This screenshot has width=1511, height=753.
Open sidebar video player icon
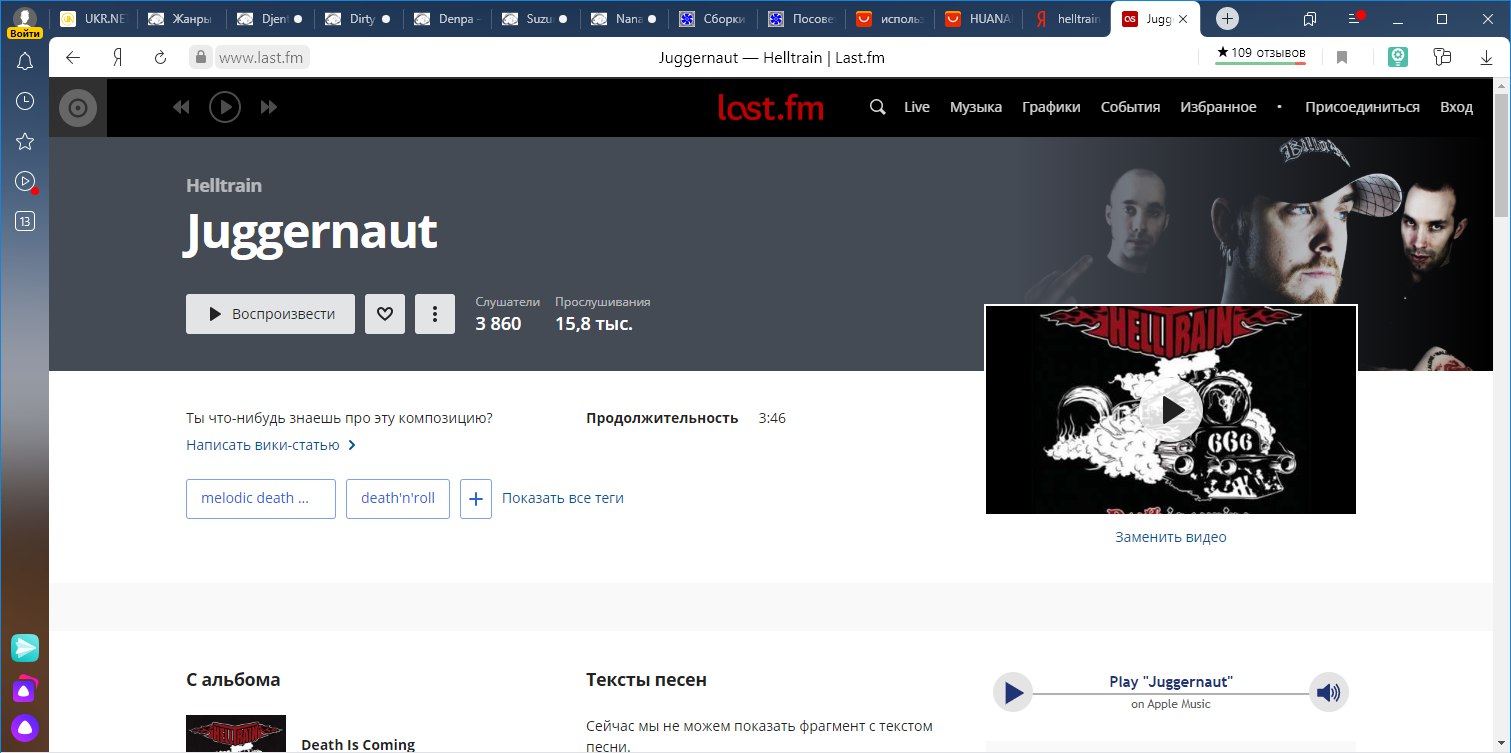pos(25,181)
